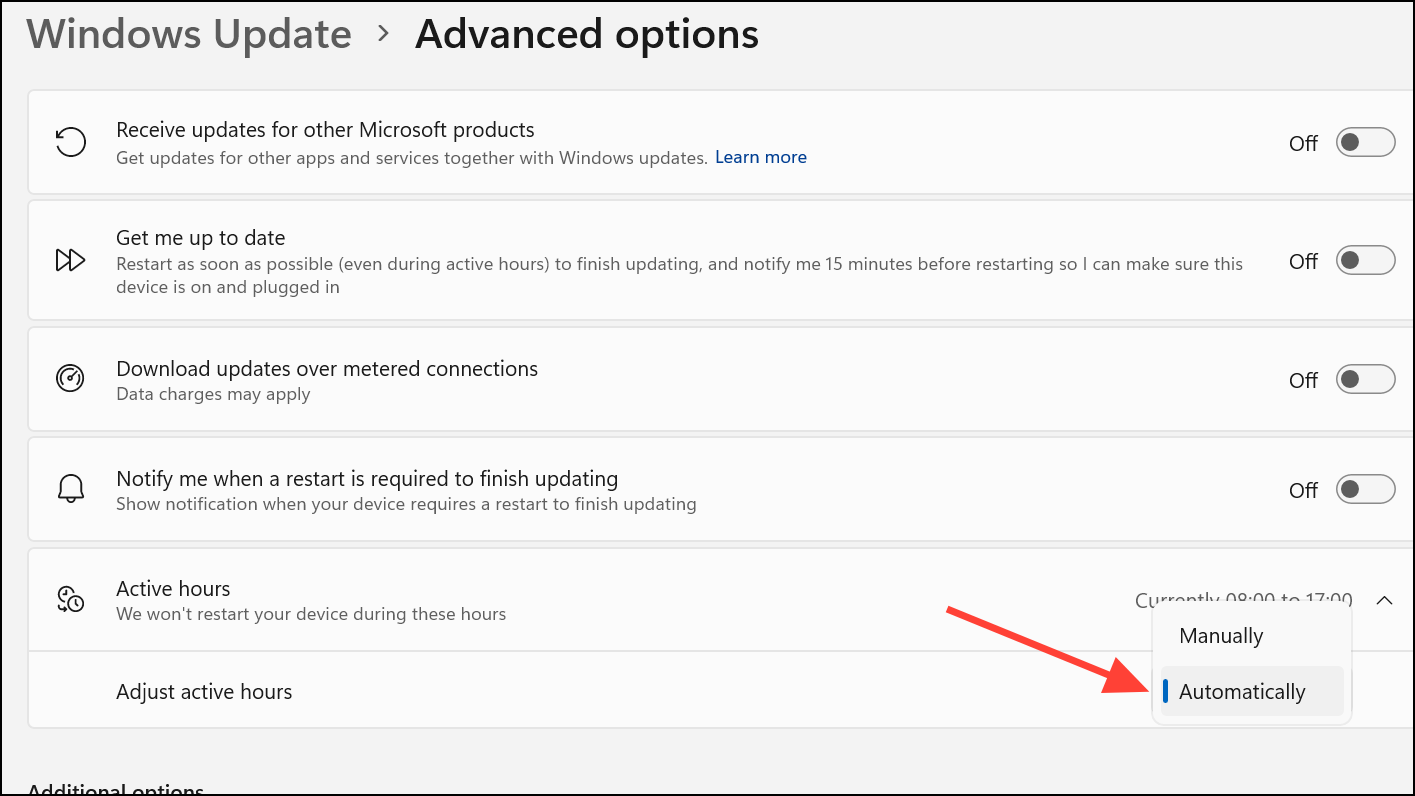Turn on Receive updates for other Microsoft products

point(1365,143)
